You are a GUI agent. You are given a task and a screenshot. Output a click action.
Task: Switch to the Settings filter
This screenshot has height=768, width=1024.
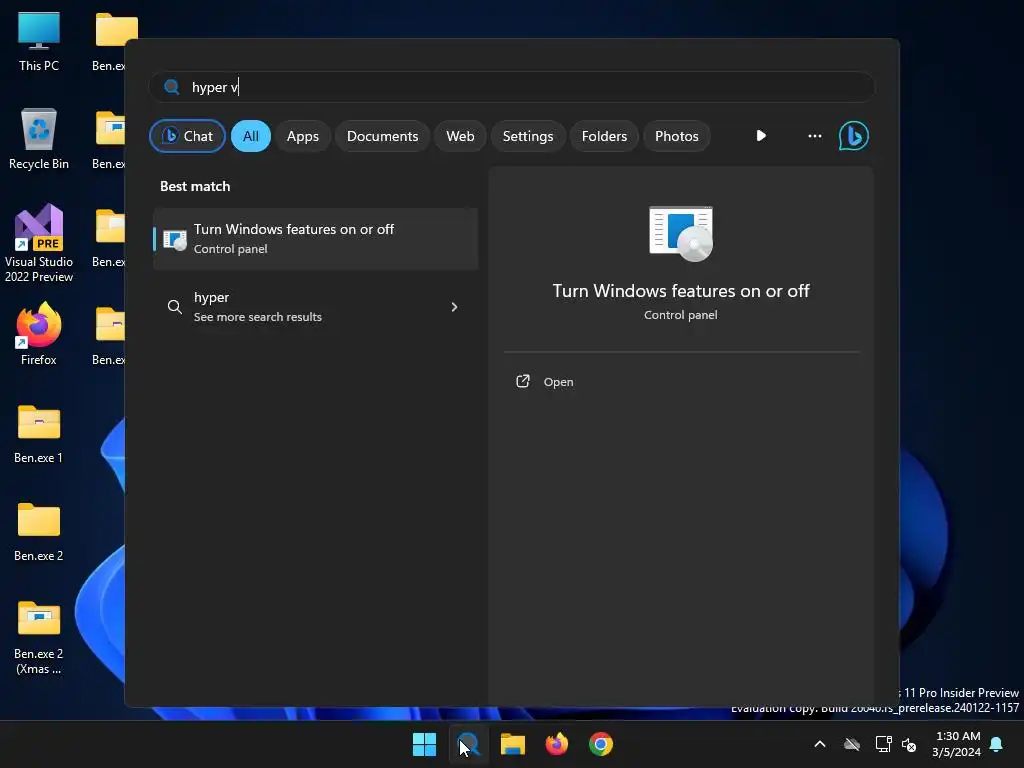528,136
